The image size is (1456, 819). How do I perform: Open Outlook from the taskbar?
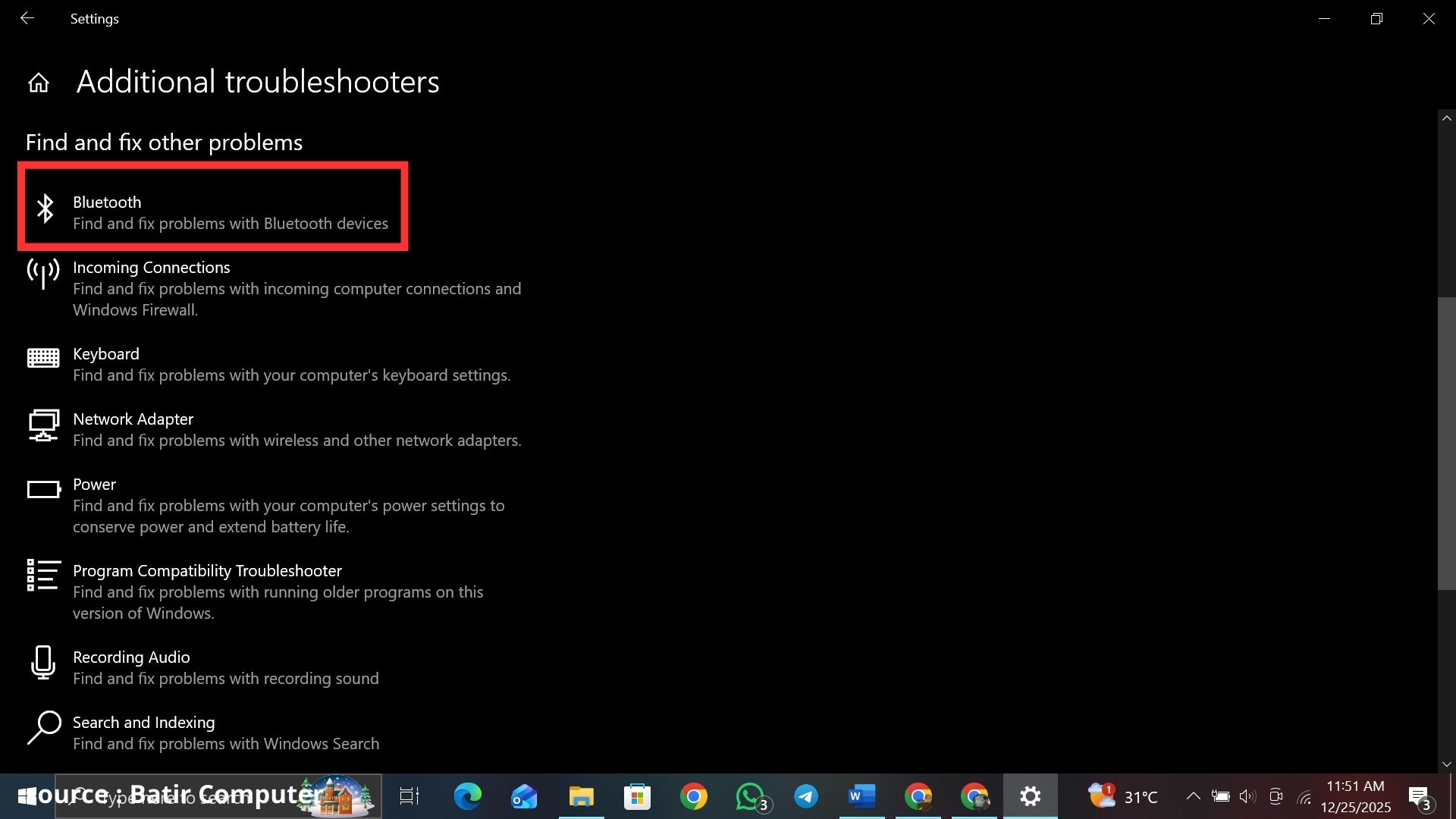click(x=524, y=796)
